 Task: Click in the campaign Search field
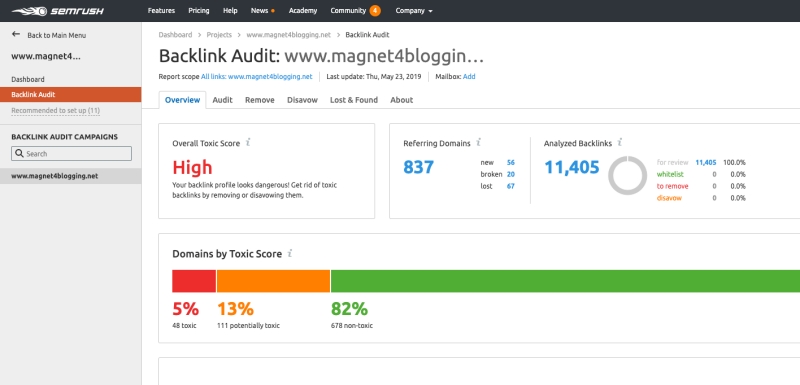tap(71, 153)
